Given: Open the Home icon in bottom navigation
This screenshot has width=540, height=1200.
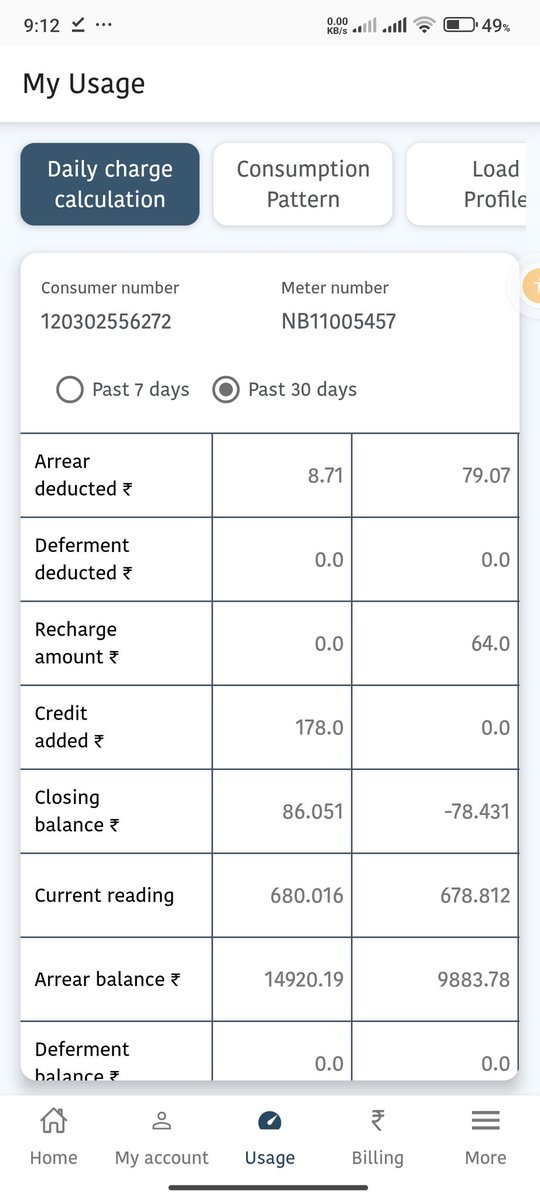Looking at the screenshot, I should point(53,1121).
